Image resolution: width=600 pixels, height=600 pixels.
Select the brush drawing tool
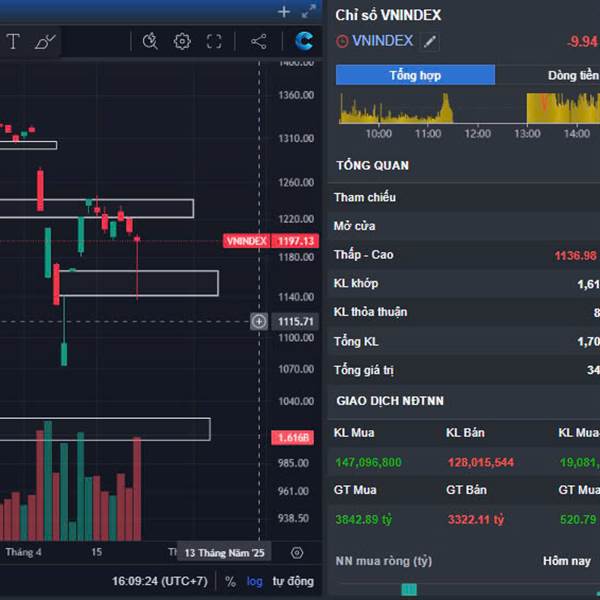pyautogui.click(x=45, y=41)
